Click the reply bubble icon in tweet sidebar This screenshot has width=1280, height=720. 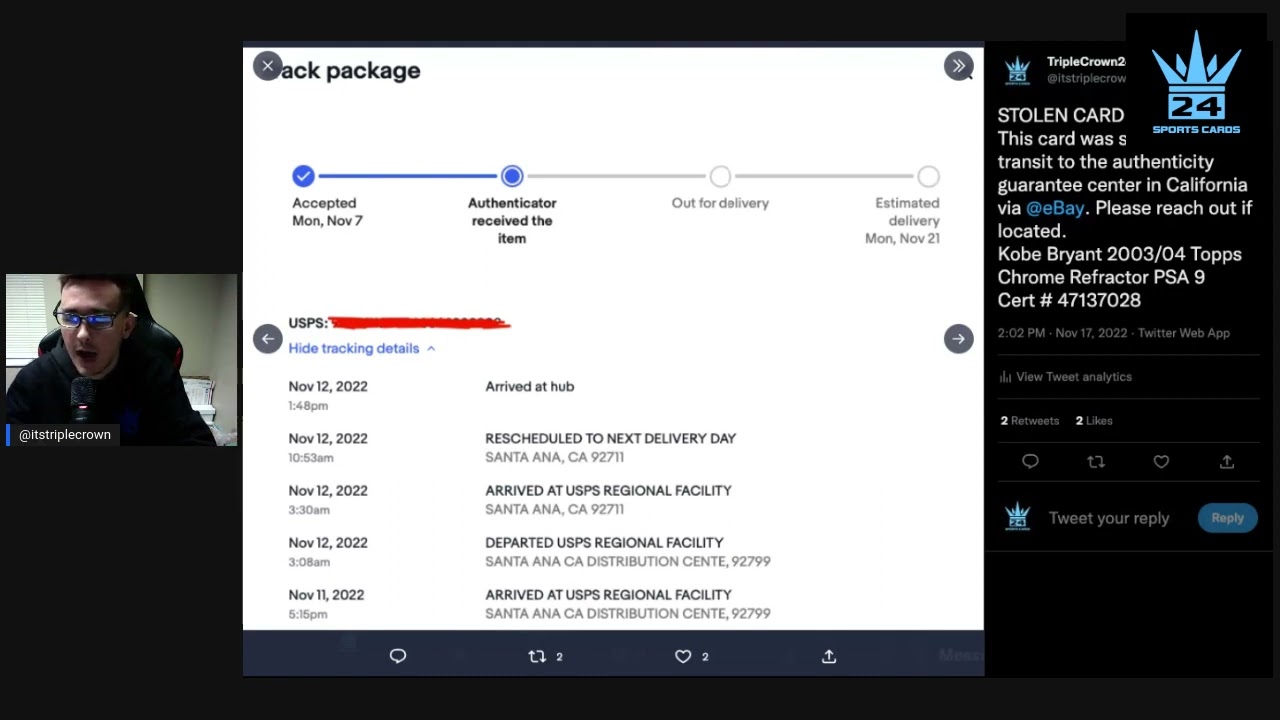pyautogui.click(x=1030, y=461)
